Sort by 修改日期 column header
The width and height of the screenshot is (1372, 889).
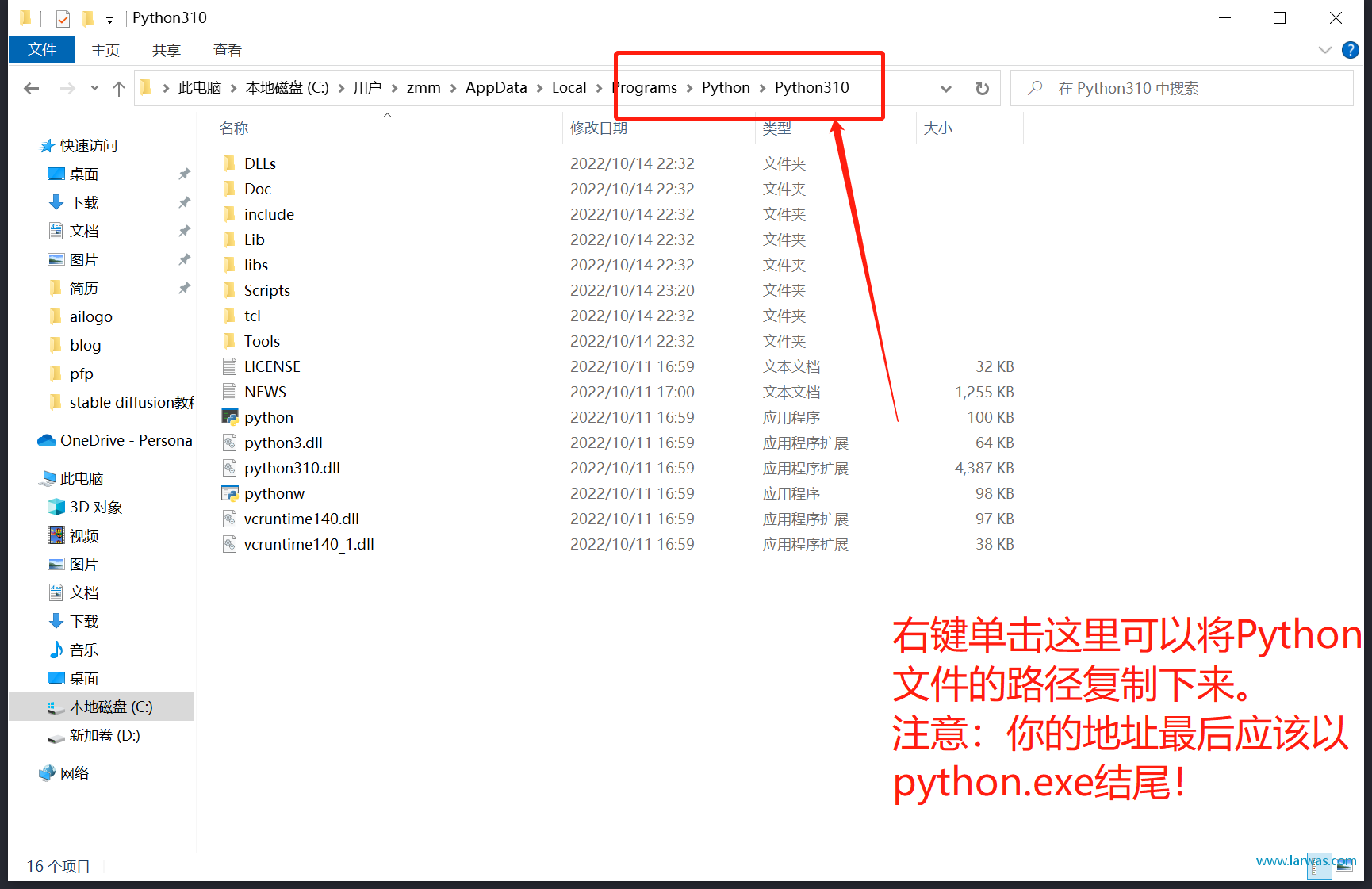[599, 128]
